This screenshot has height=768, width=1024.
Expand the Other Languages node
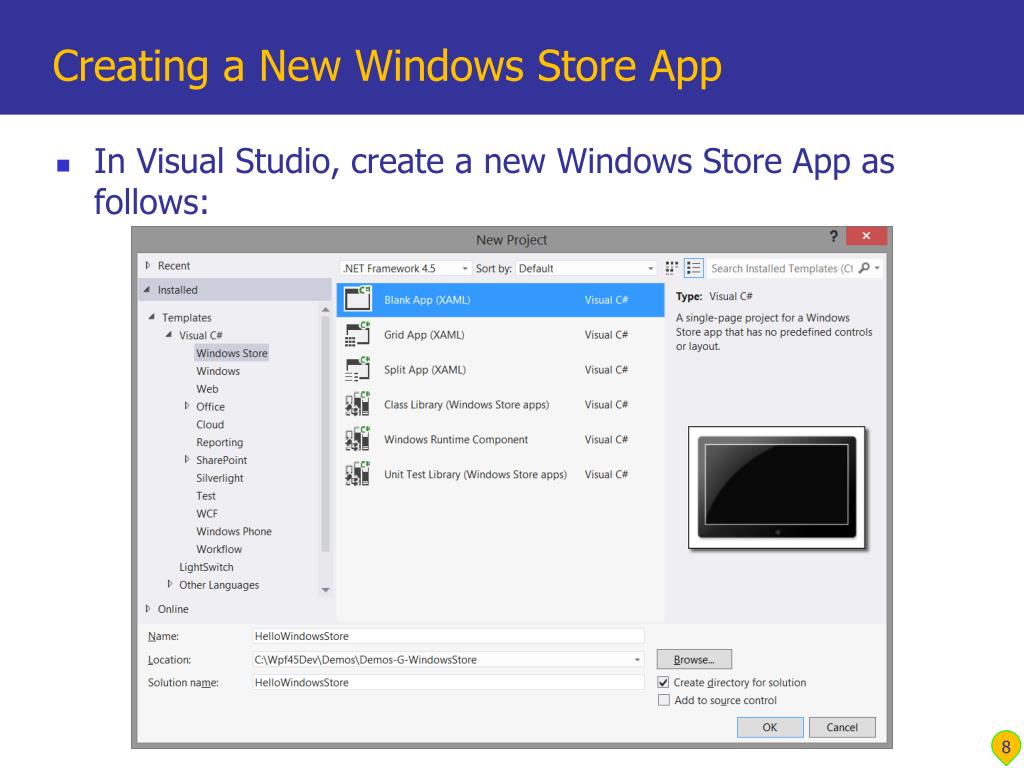(x=170, y=584)
